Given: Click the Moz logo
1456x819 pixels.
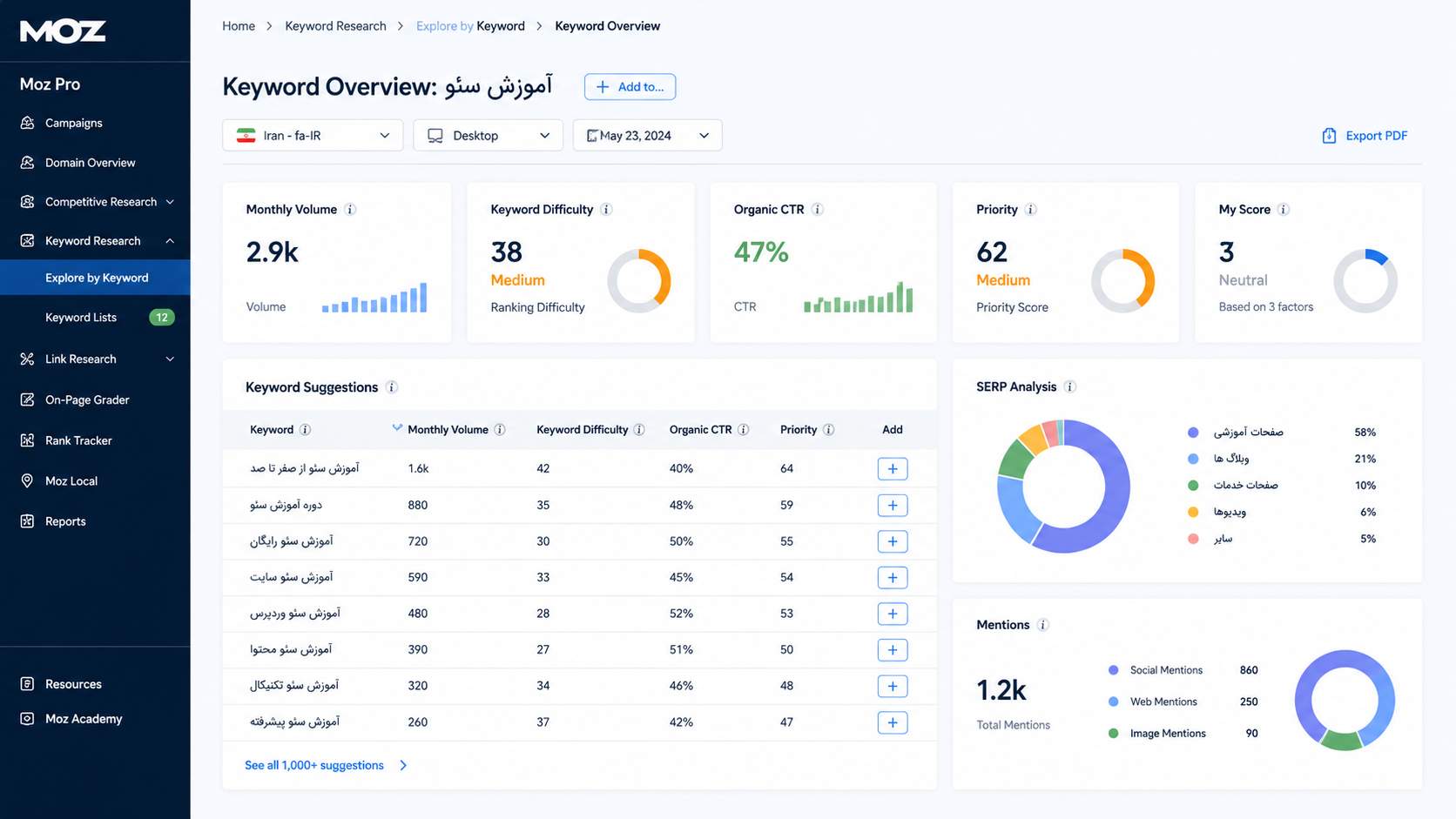Looking at the screenshot, I should point(63,31).
